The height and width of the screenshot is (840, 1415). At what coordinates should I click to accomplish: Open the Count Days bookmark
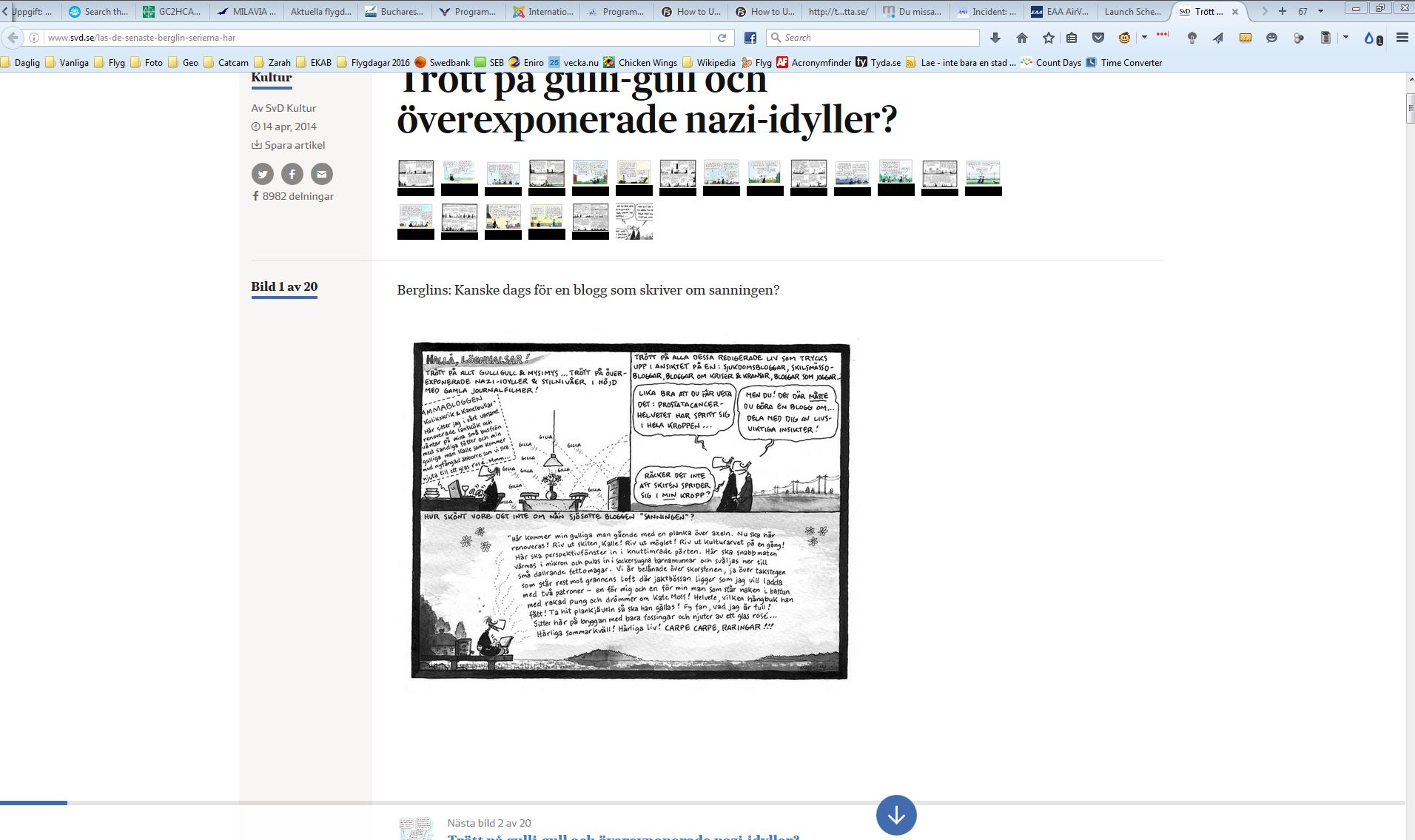pyautogui.click(x=1051, y=63)
